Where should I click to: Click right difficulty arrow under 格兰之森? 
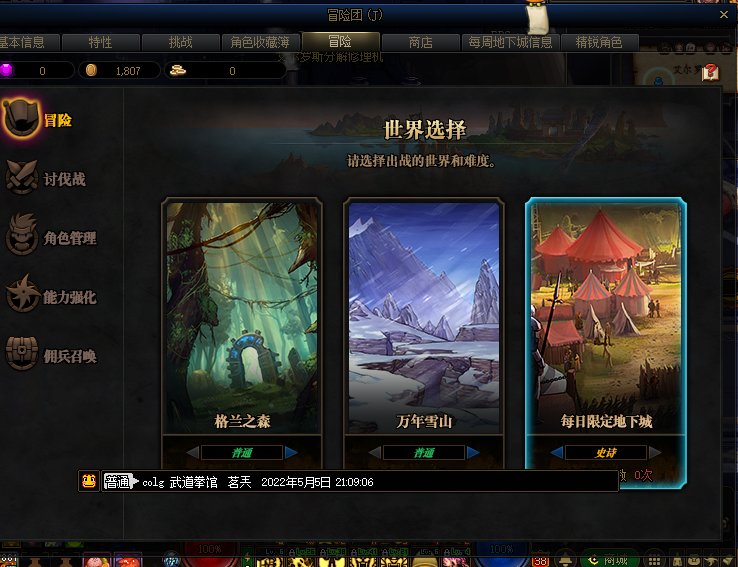pos(291,452)
